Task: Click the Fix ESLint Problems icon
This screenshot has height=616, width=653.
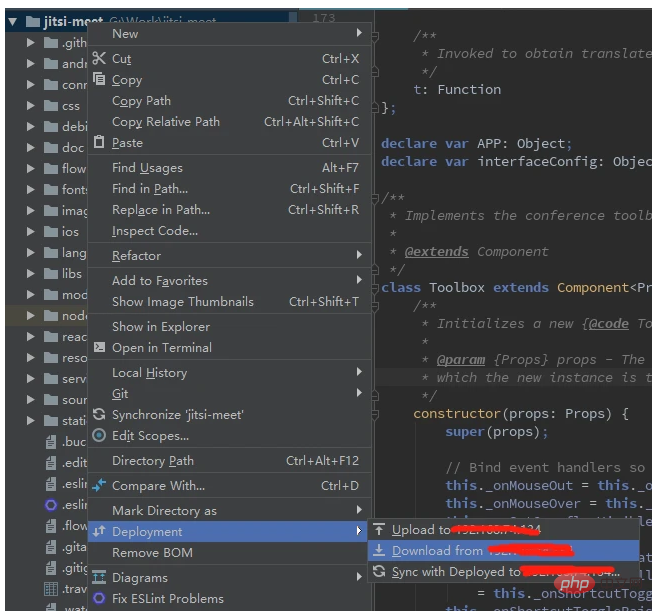Action: [99, 598]
